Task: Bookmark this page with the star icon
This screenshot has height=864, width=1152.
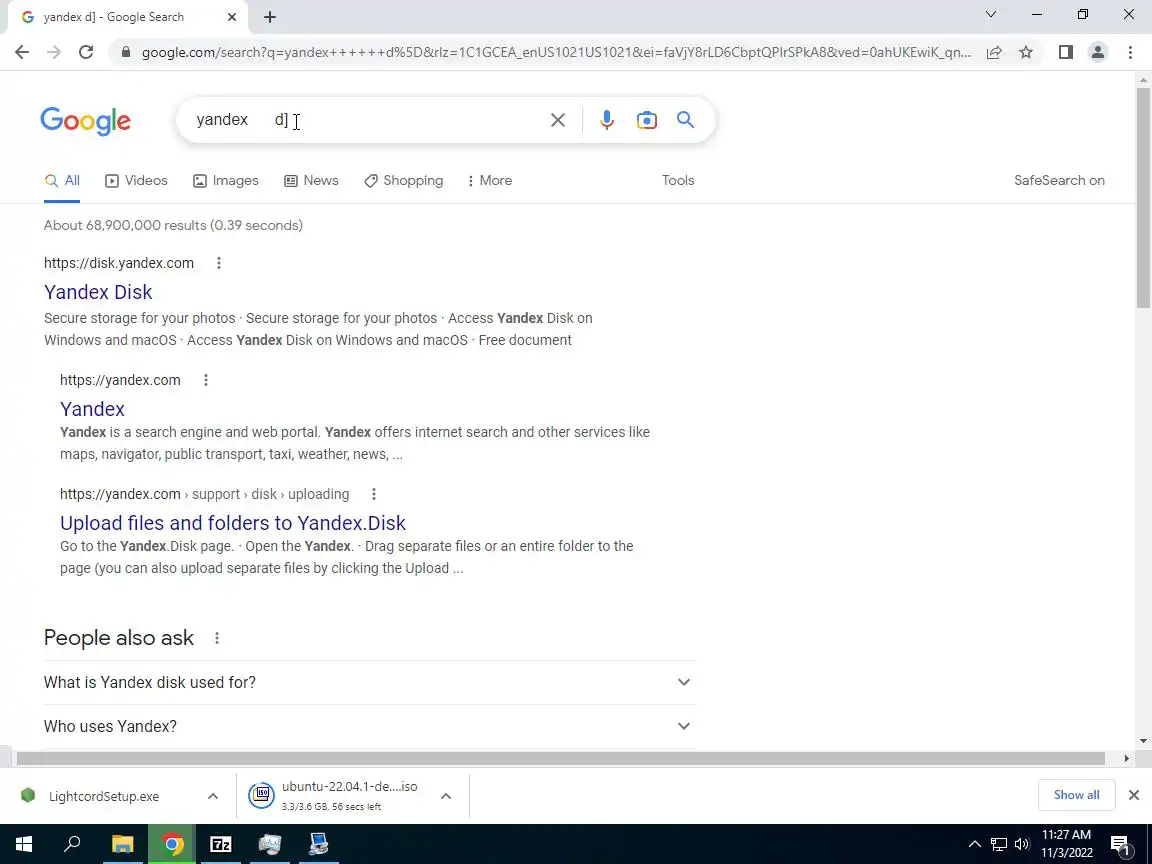Action: click(1026, 52)
